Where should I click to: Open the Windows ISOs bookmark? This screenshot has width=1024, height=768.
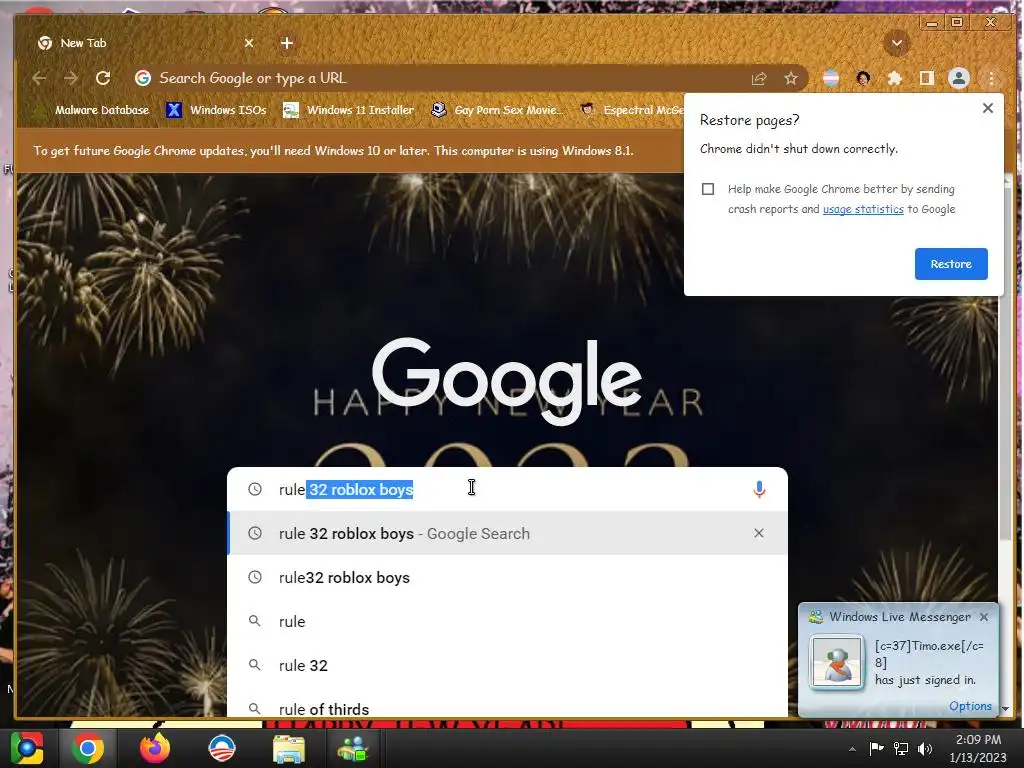(x=216, y=110)
